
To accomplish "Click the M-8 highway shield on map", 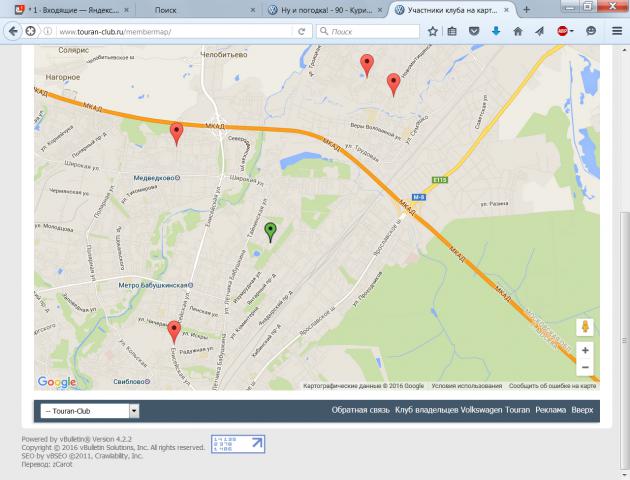I will 419,197.
